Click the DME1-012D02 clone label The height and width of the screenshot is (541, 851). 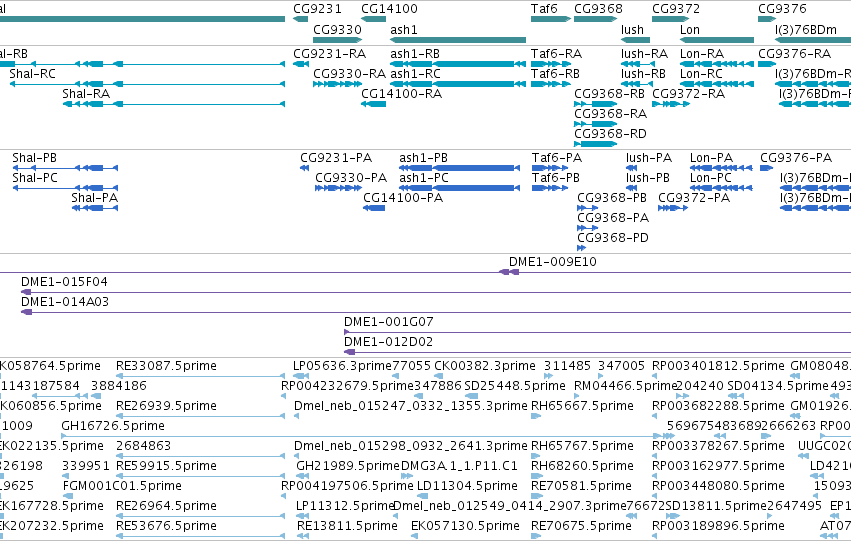tap(388, 342)
